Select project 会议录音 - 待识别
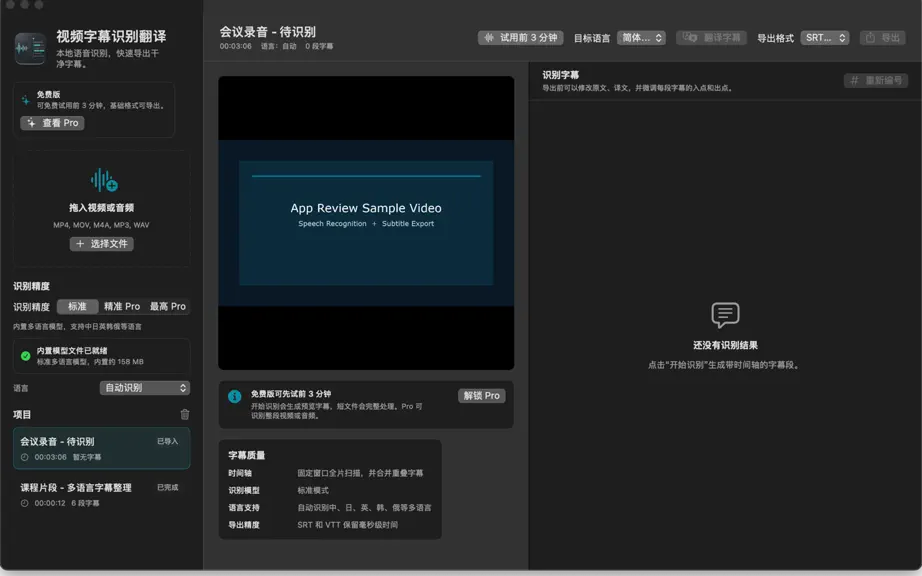 click(x=102, y=448)
